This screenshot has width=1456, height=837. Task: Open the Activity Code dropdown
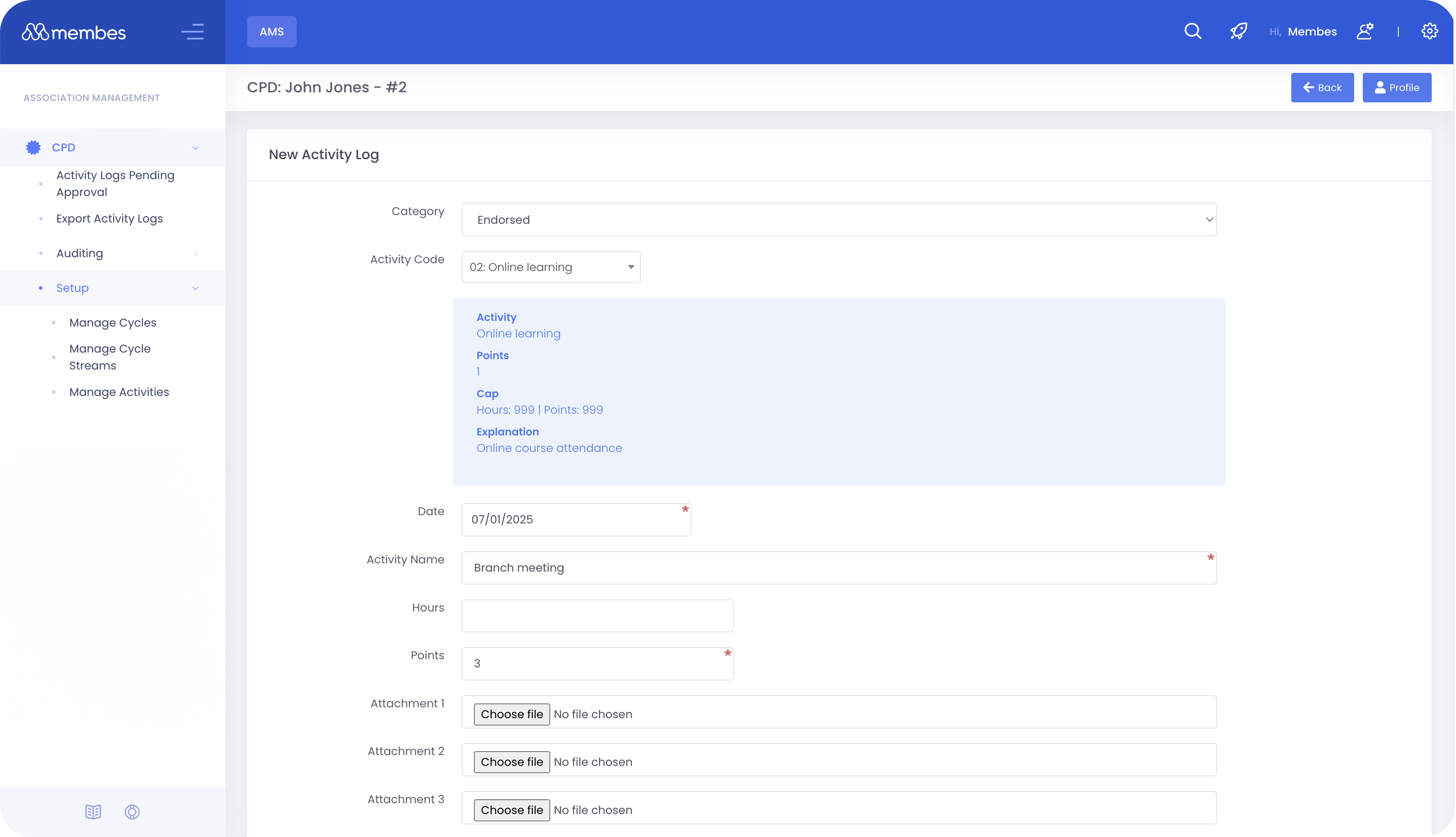click(x=551, y=267)
